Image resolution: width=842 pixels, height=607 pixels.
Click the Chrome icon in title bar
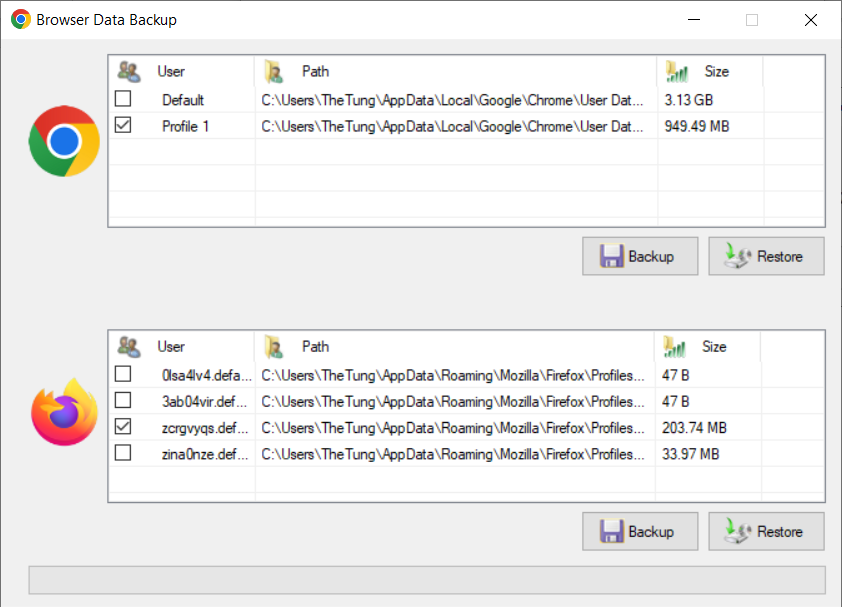(20, 20)
